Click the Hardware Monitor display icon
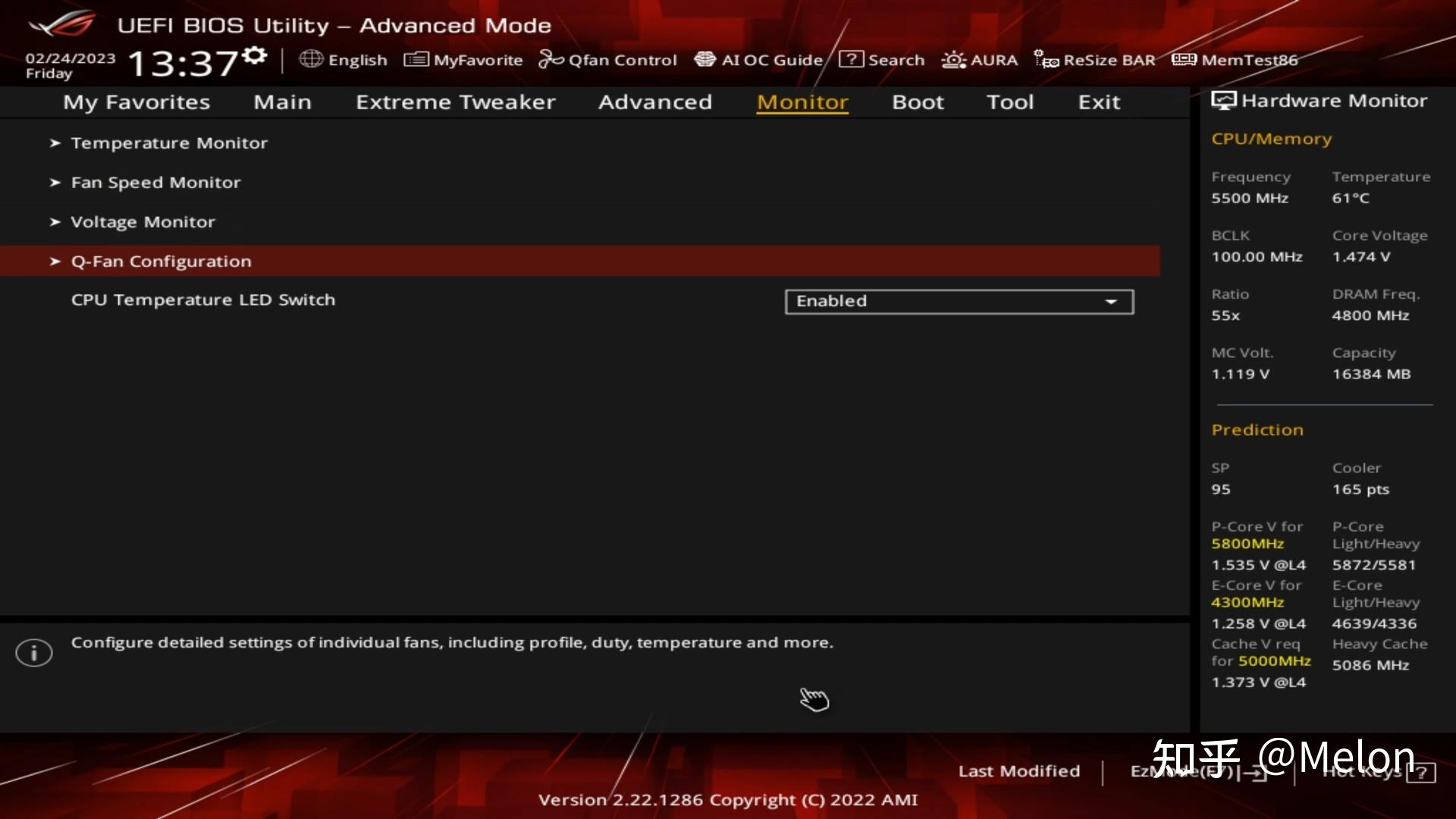Viewport: 1456px width, 819px height. (1223, 101)
